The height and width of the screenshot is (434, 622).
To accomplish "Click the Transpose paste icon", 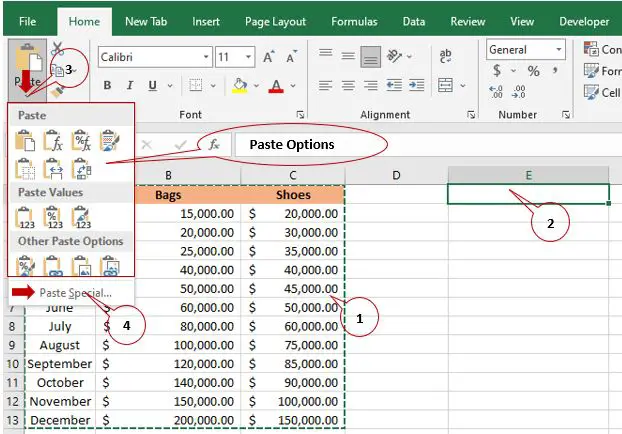I will point(81,169).
